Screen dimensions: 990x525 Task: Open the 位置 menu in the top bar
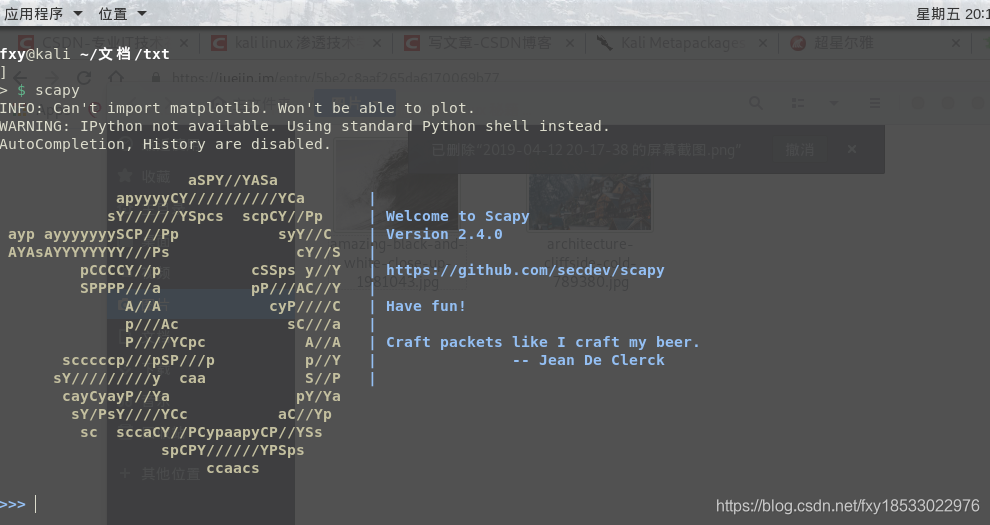(x=113, y=13)
